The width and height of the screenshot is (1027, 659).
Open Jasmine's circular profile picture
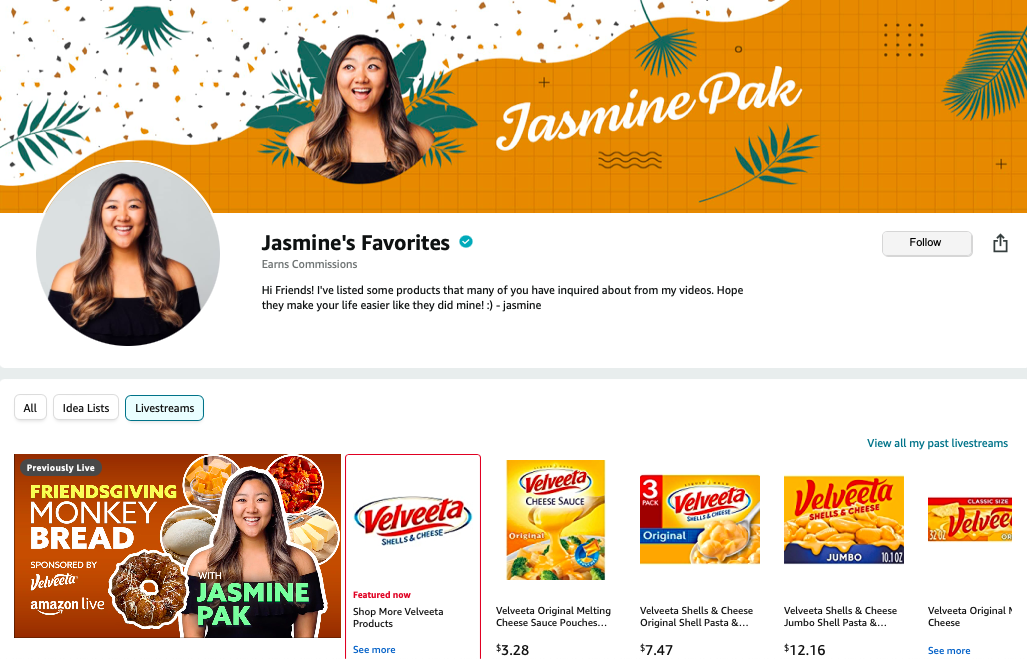pyautogui.click(x=128, y=254)
